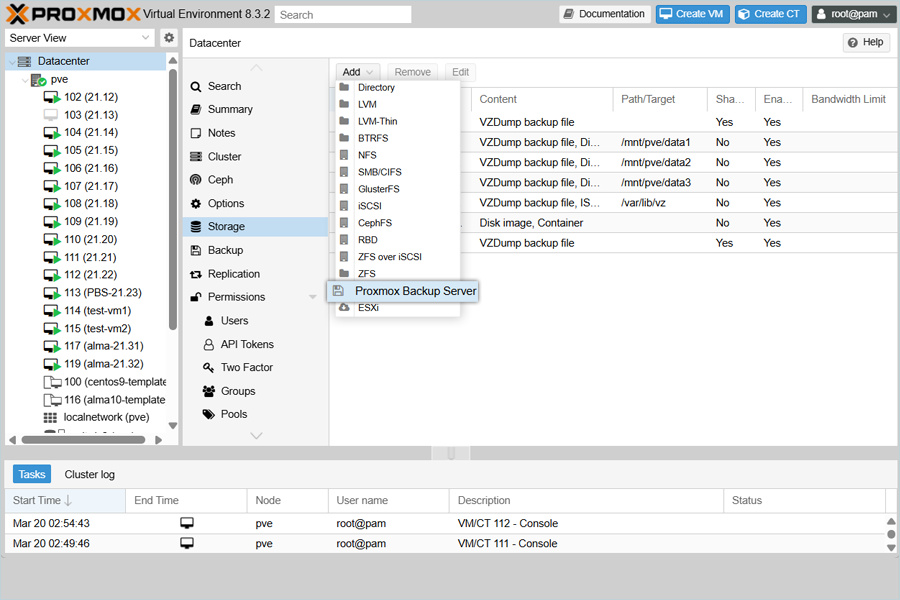Viewport: 900px width, 600px height.
Task: Choose Proxmox Backup Server from Add menu
Action: pos(415,291)
